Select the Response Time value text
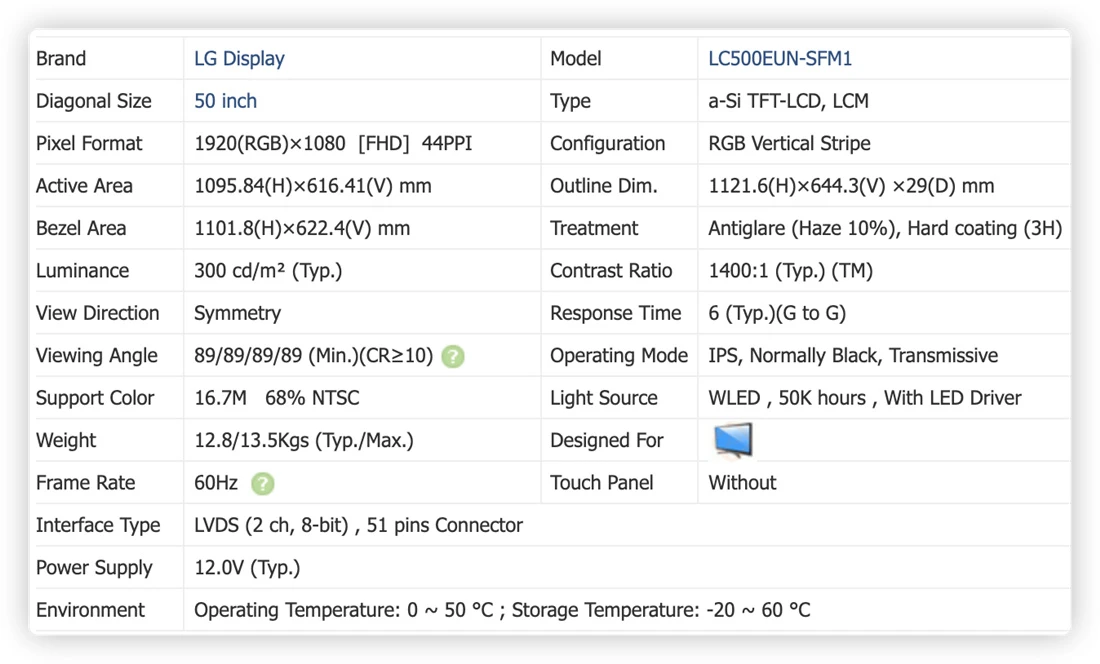 (777, 313)
